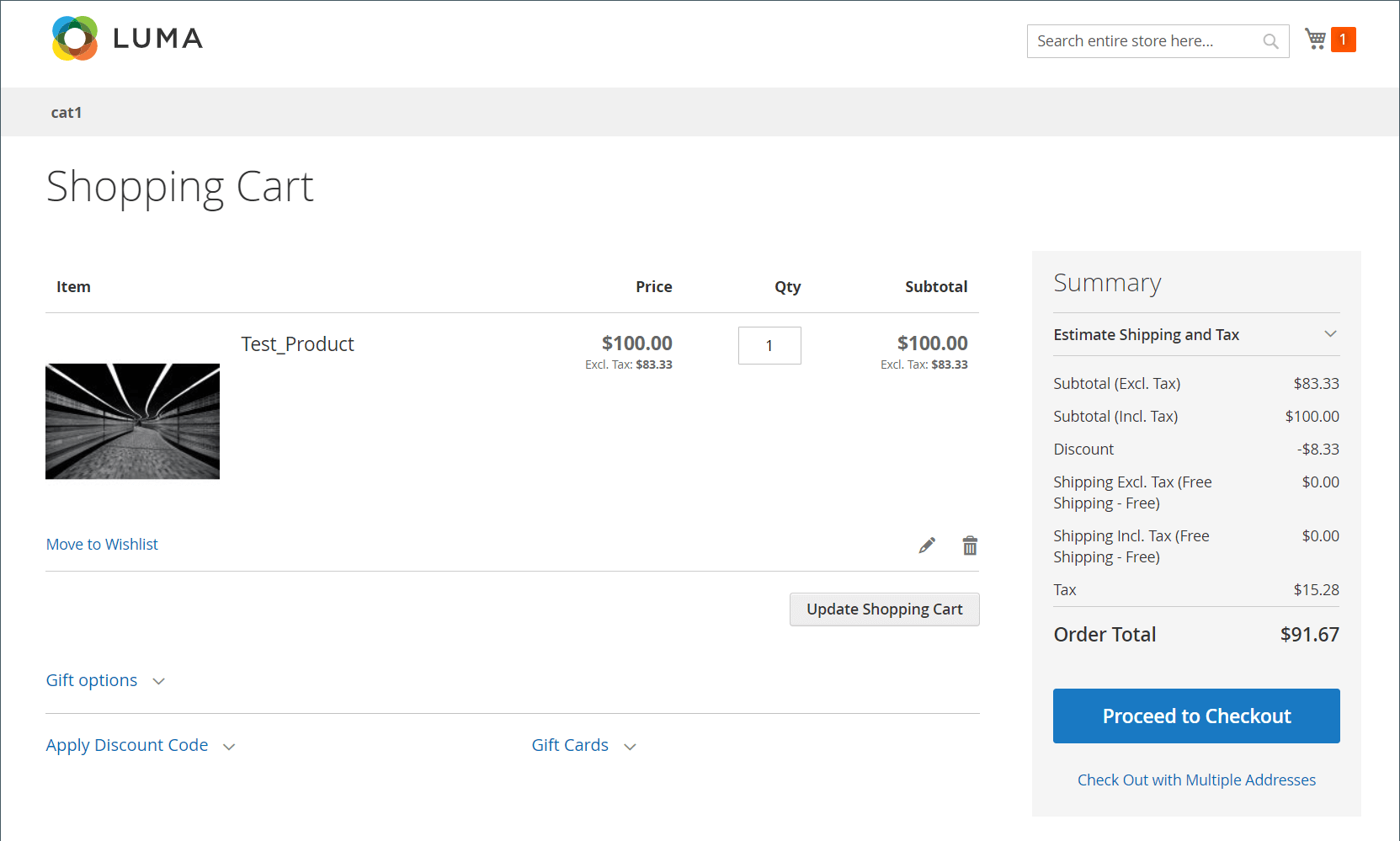Click the Test_Product thumbnail image
The height and width of the screenshot is (841, 1400).
132,421
